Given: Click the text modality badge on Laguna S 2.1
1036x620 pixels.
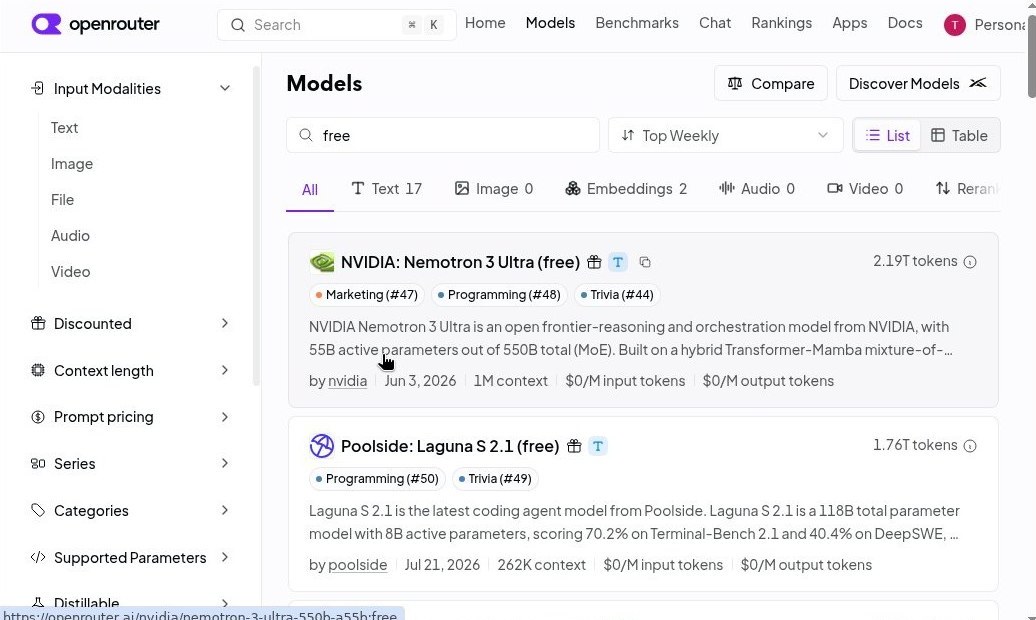Looking at the screenshot, I should tap(598, 446).
